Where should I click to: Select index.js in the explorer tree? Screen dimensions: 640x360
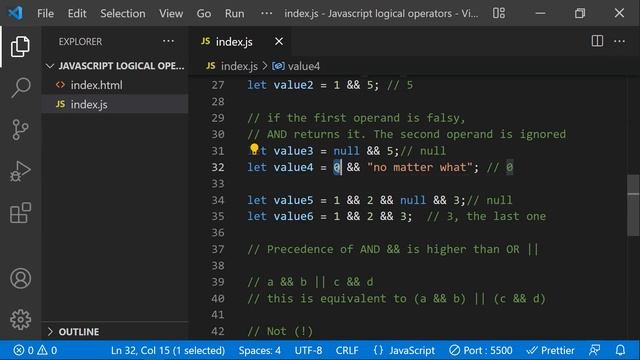tap(115, 104)
